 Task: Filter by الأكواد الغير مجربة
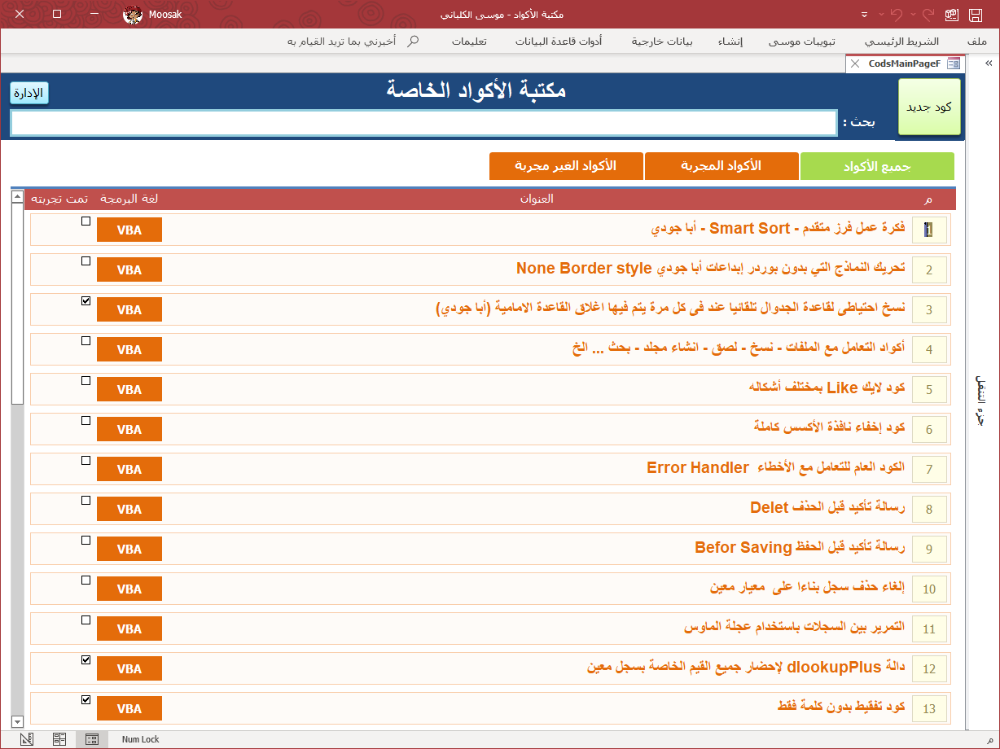[566, 167]
